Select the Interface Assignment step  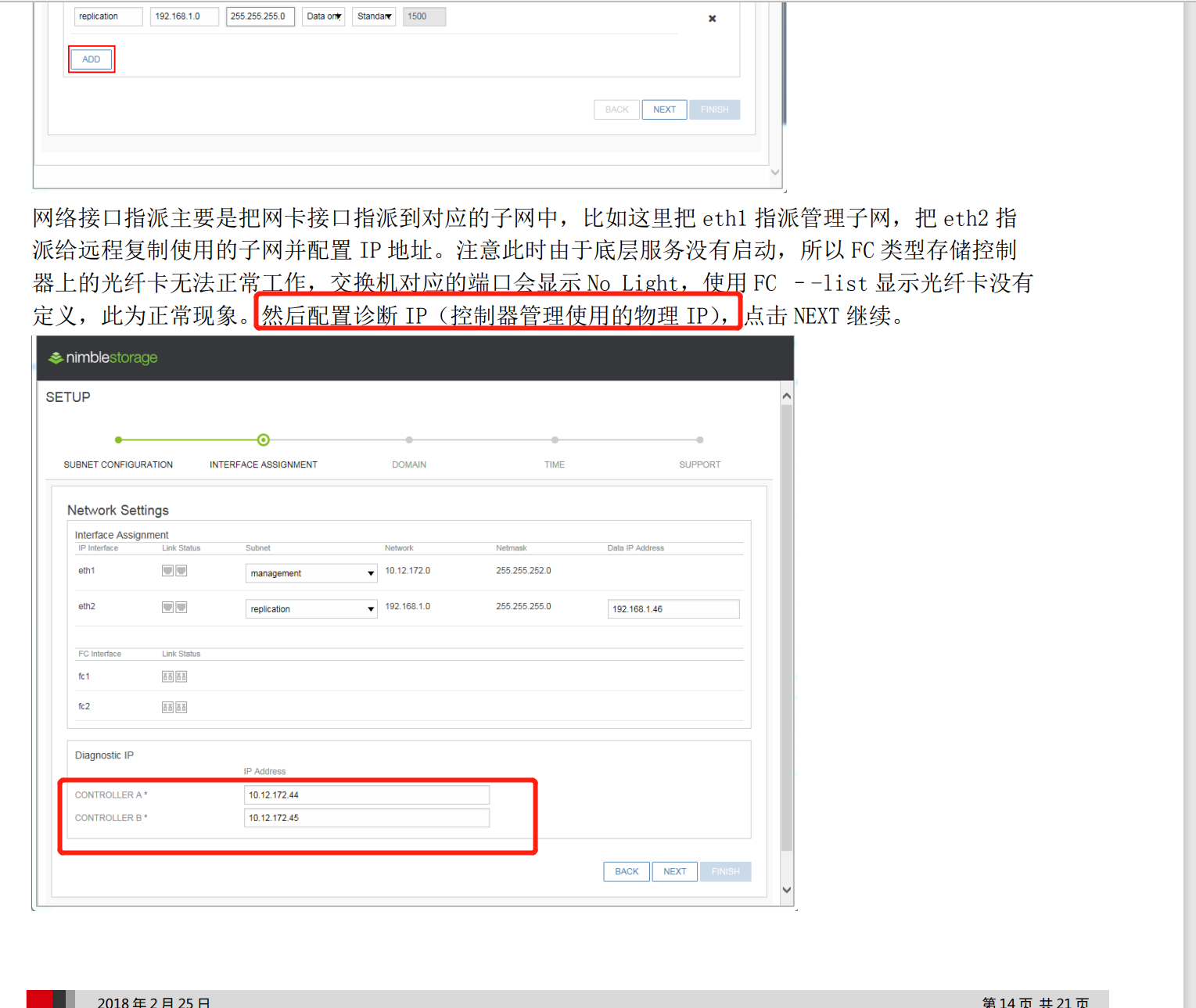pyautogui.click(x=264, y=465)
